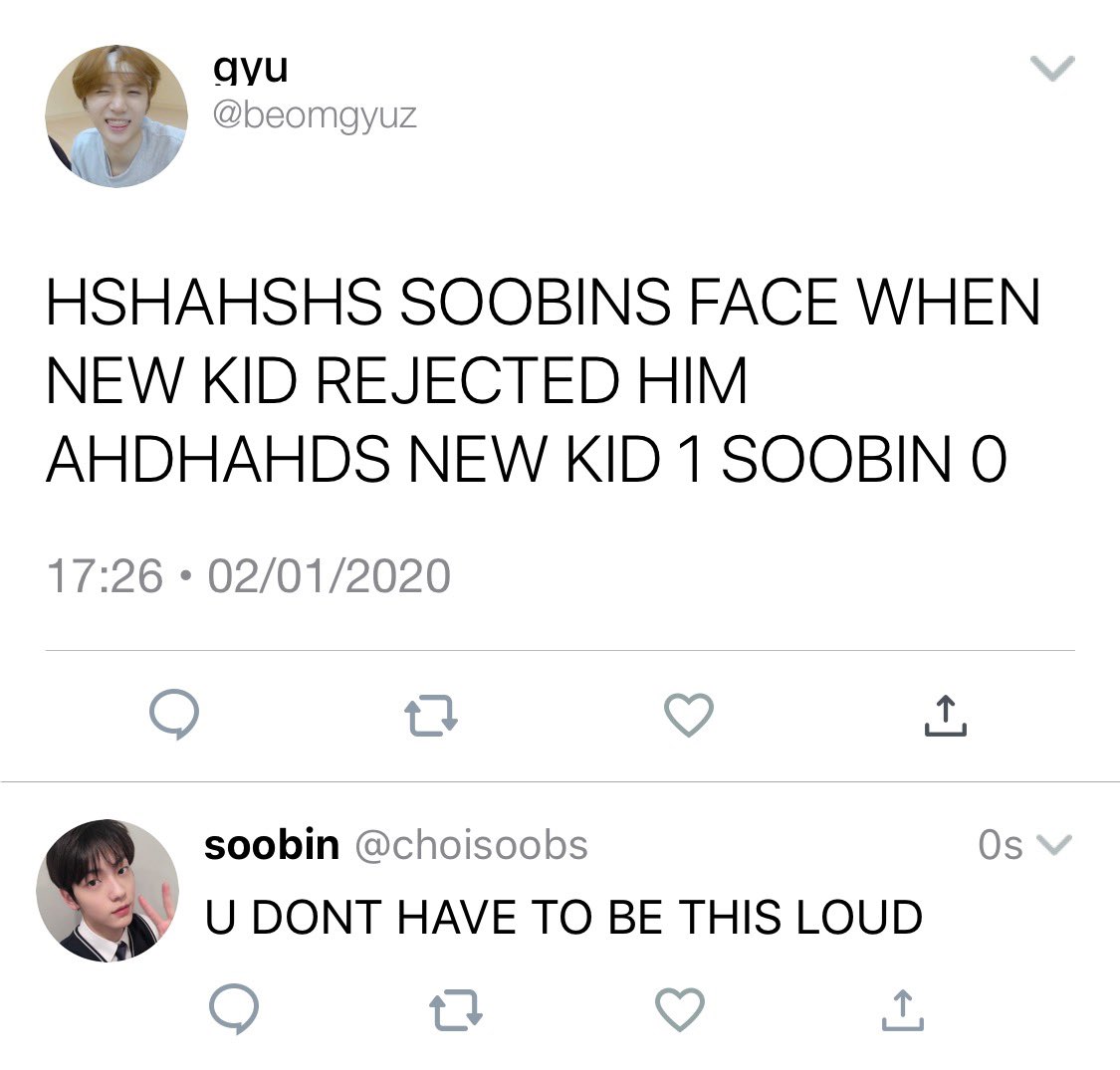This screenshot has height=1070, width=1120.
Task: Retweet soobin's reply
Action: [x=456, y=1010]
